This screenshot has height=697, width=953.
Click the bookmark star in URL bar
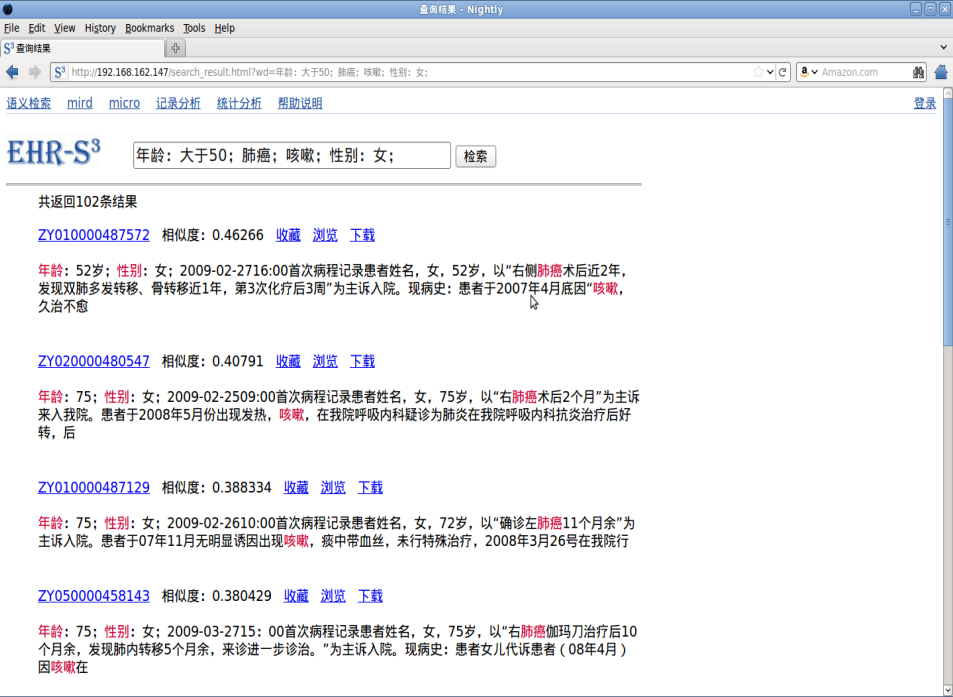coord(758,72)
